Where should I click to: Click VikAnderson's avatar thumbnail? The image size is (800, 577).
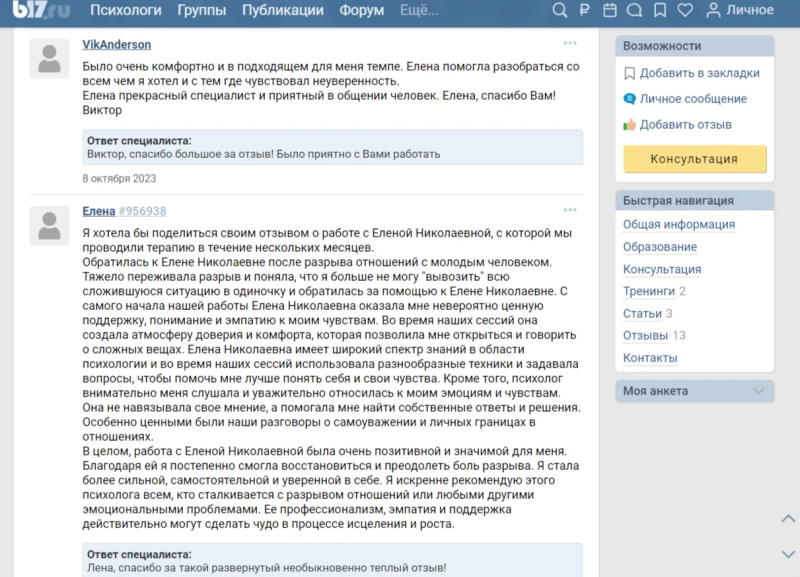49,59
